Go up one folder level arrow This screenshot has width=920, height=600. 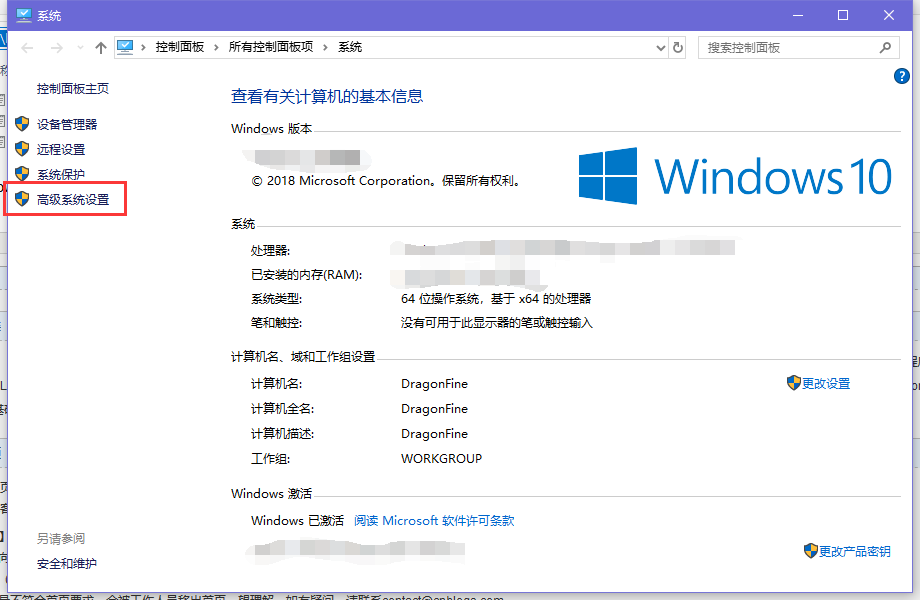101,48
